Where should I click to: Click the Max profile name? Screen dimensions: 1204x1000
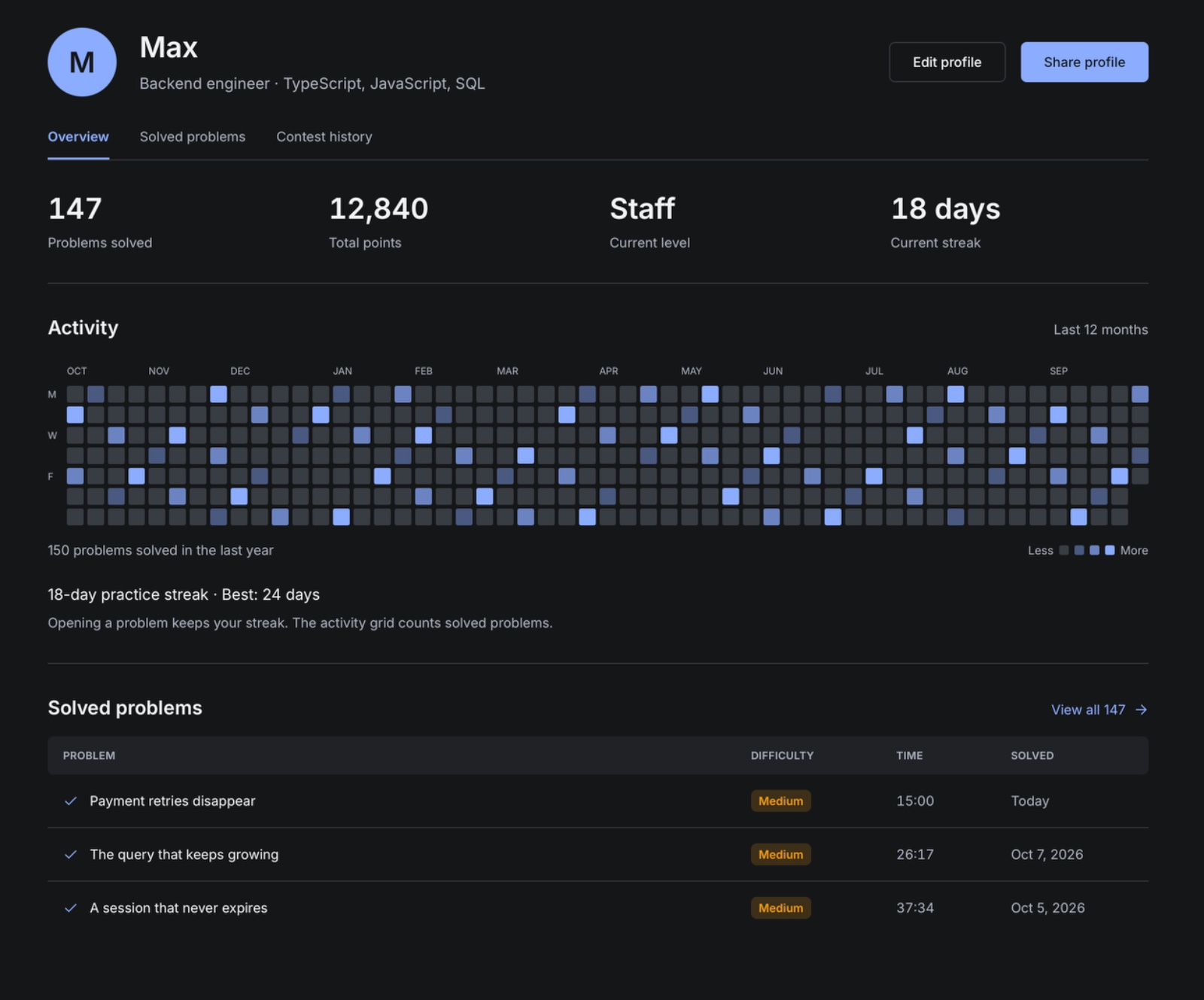coord(169,47)
